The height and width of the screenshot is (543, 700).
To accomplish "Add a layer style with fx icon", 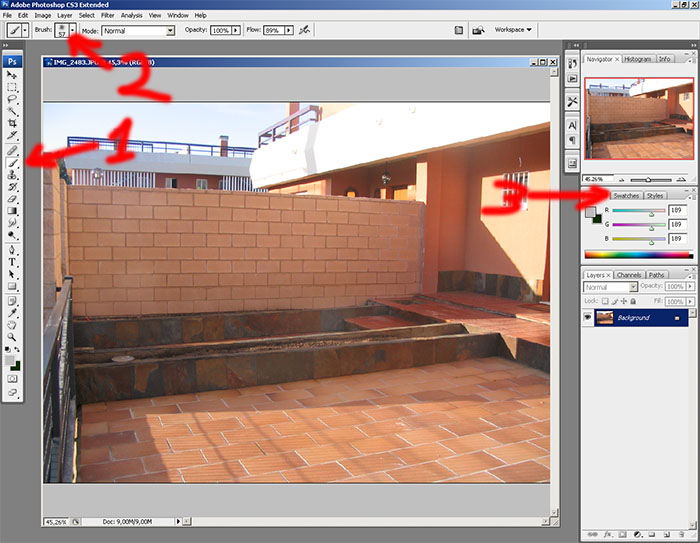I will pos(608,534).
